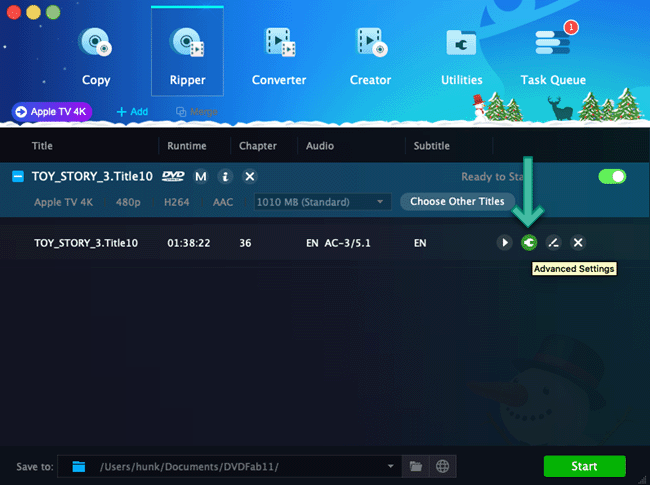Show source information via info icon
Viewport: 650px width, 485px height.
pos(225,177)
